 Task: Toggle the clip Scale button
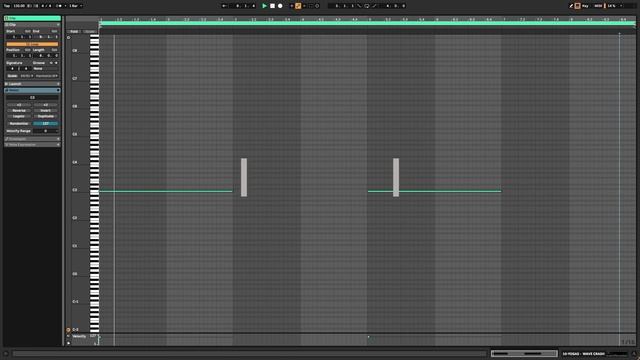(x=12, y=76)
